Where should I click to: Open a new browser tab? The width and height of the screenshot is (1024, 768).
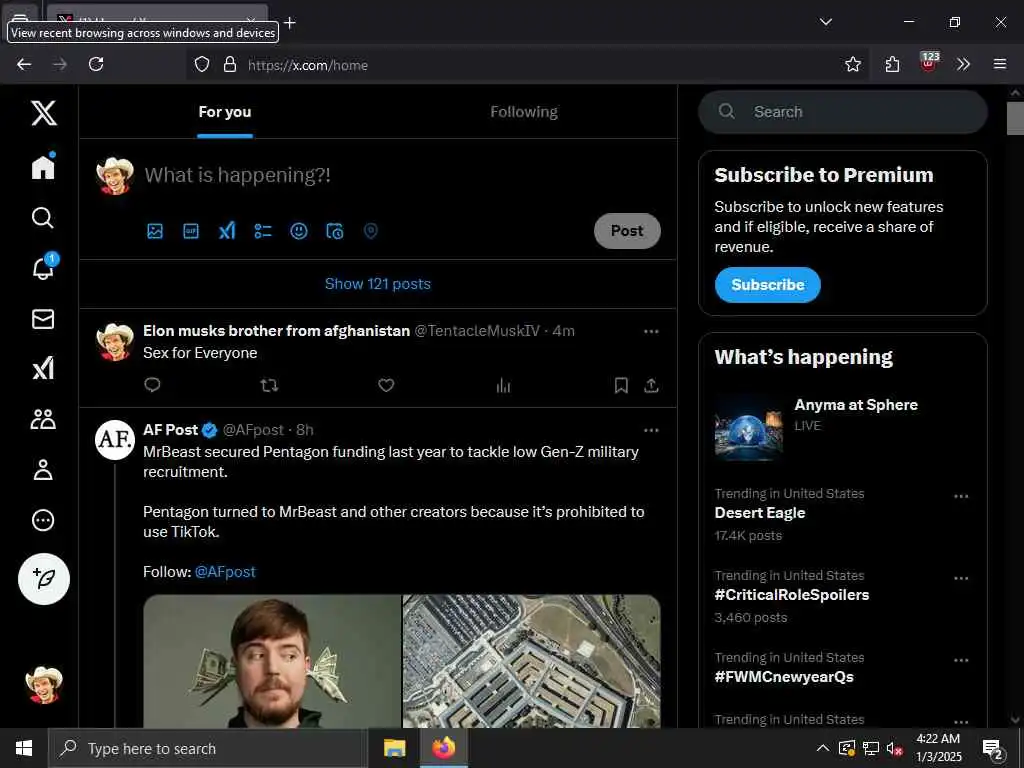[290, 23]
